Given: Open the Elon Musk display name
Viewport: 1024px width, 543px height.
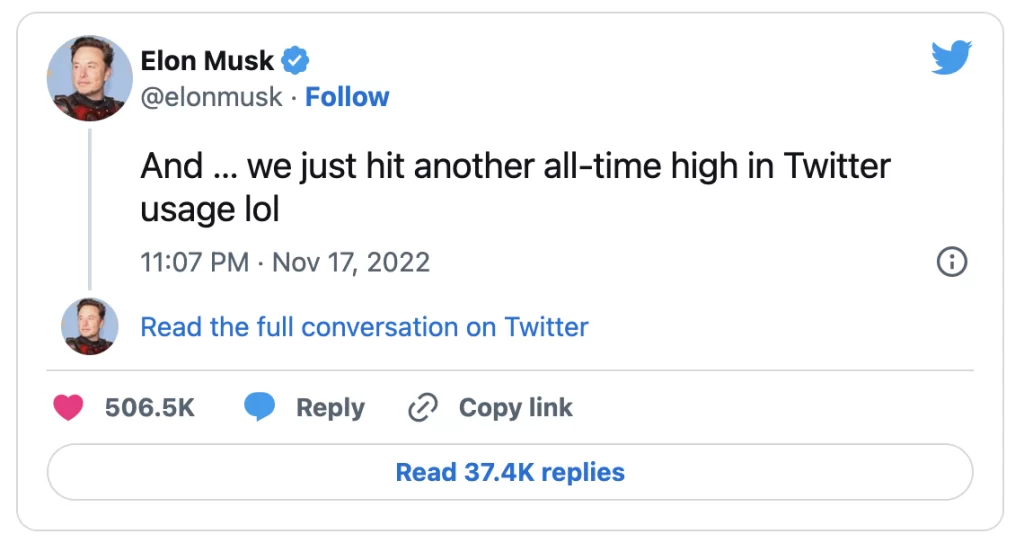Looking at the screenshot, I should click(x=207, y=61).
